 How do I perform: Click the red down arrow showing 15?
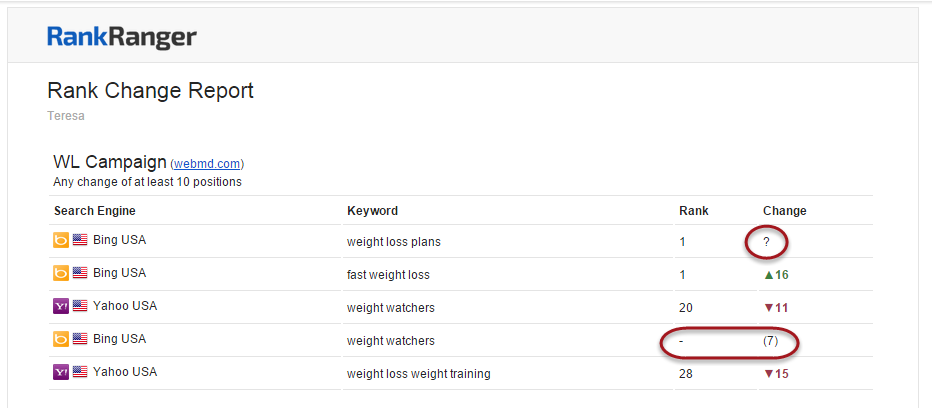tap(769, 374)
